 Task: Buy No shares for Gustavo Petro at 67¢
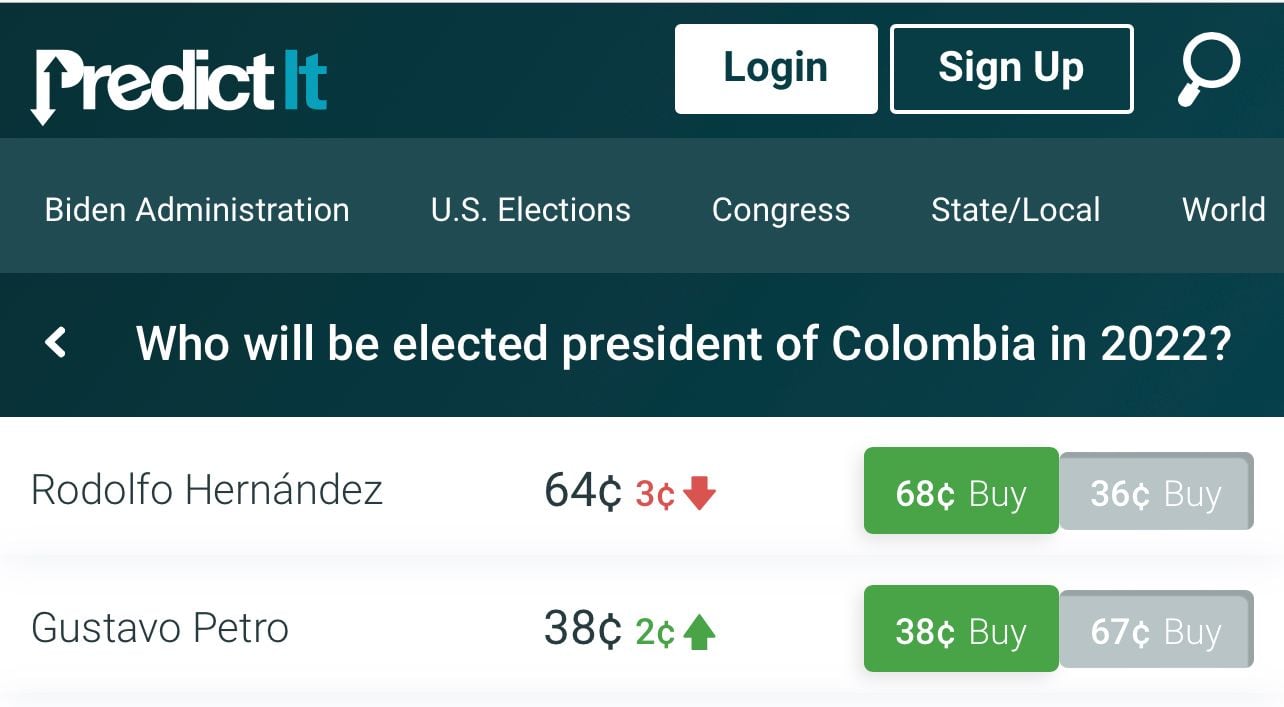coord(1156,629)
